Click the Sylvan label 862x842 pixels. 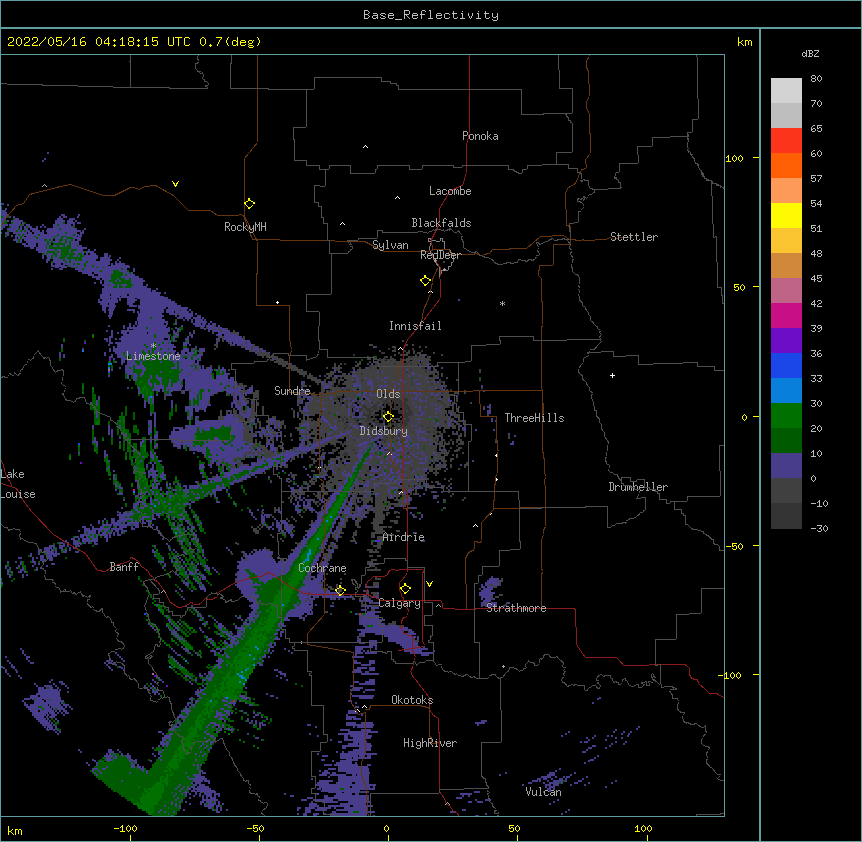pyautogui.click(x=390, y=245)
